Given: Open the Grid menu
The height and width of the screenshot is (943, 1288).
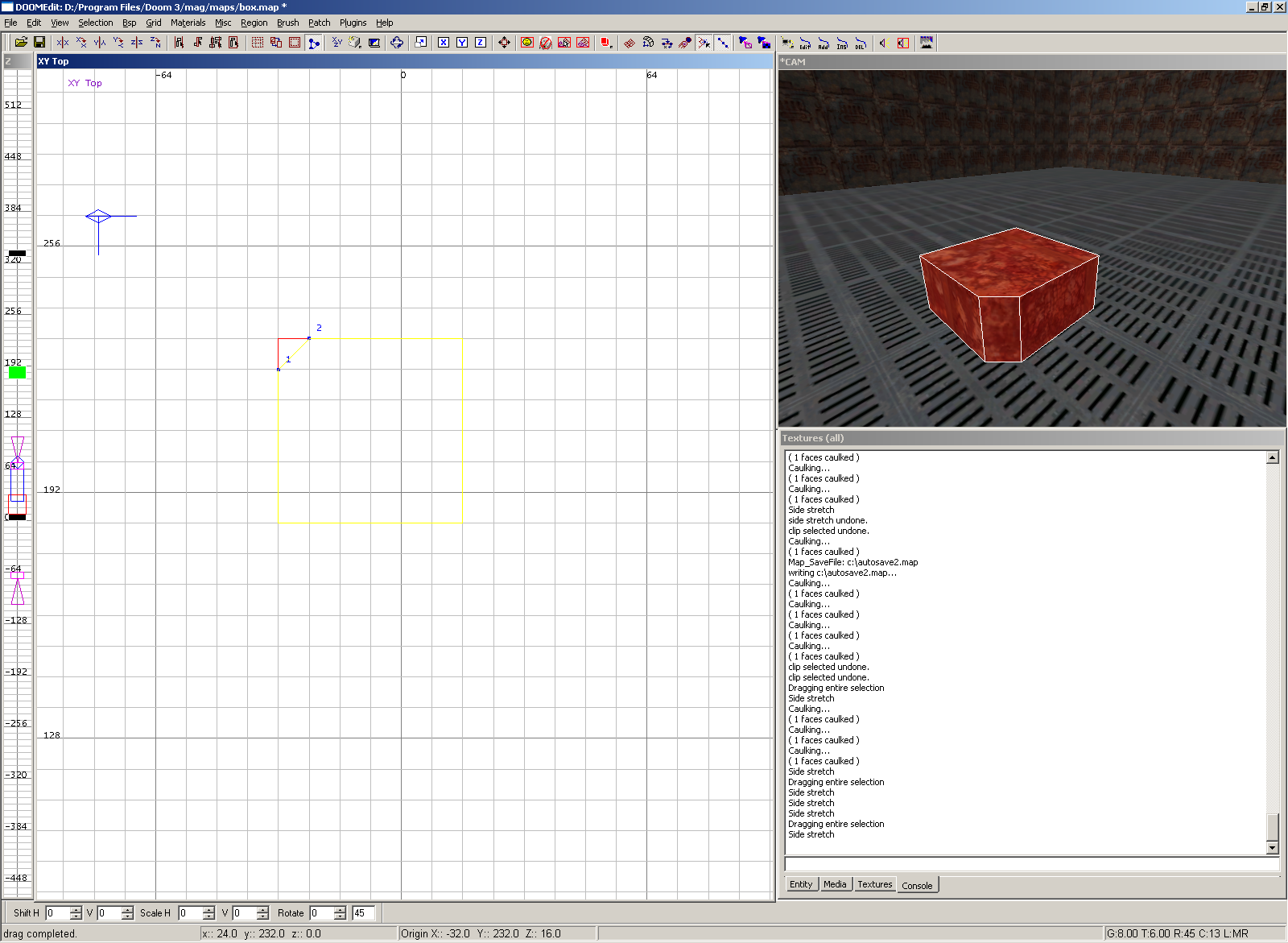Looking at the screenshot, I should [154, 23].
